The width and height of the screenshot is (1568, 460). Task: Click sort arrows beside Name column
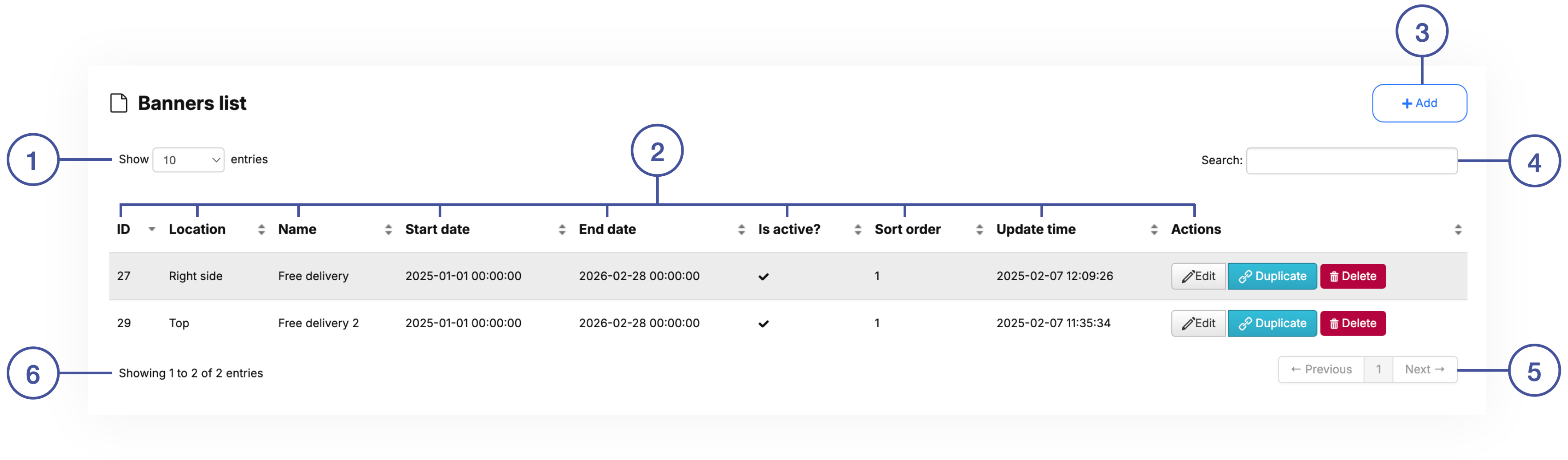(x=388, y=230)
